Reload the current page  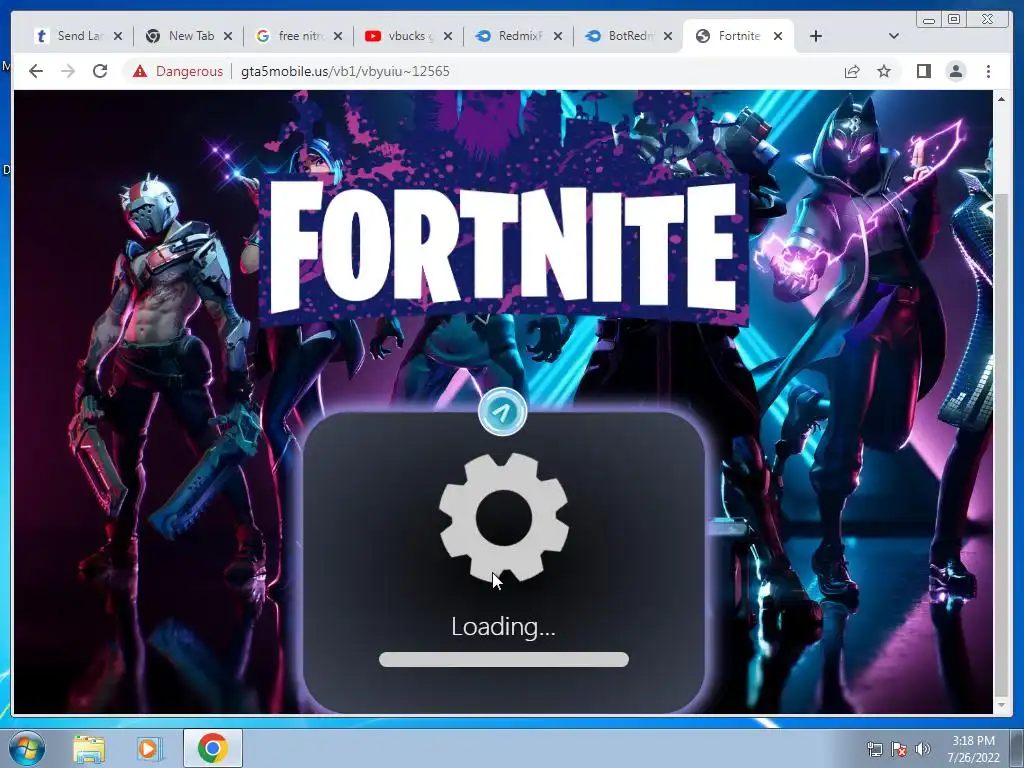coord(100,71)
